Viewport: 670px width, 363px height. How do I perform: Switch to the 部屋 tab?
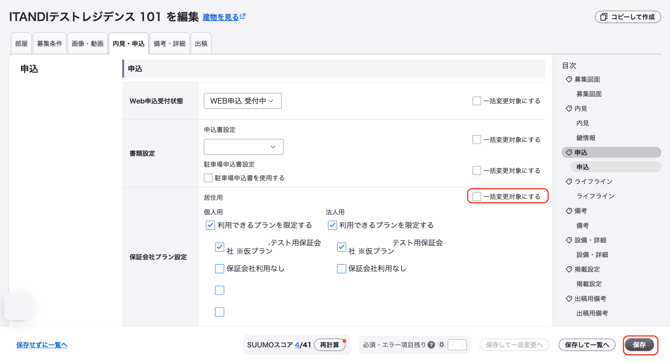(21, 44)
